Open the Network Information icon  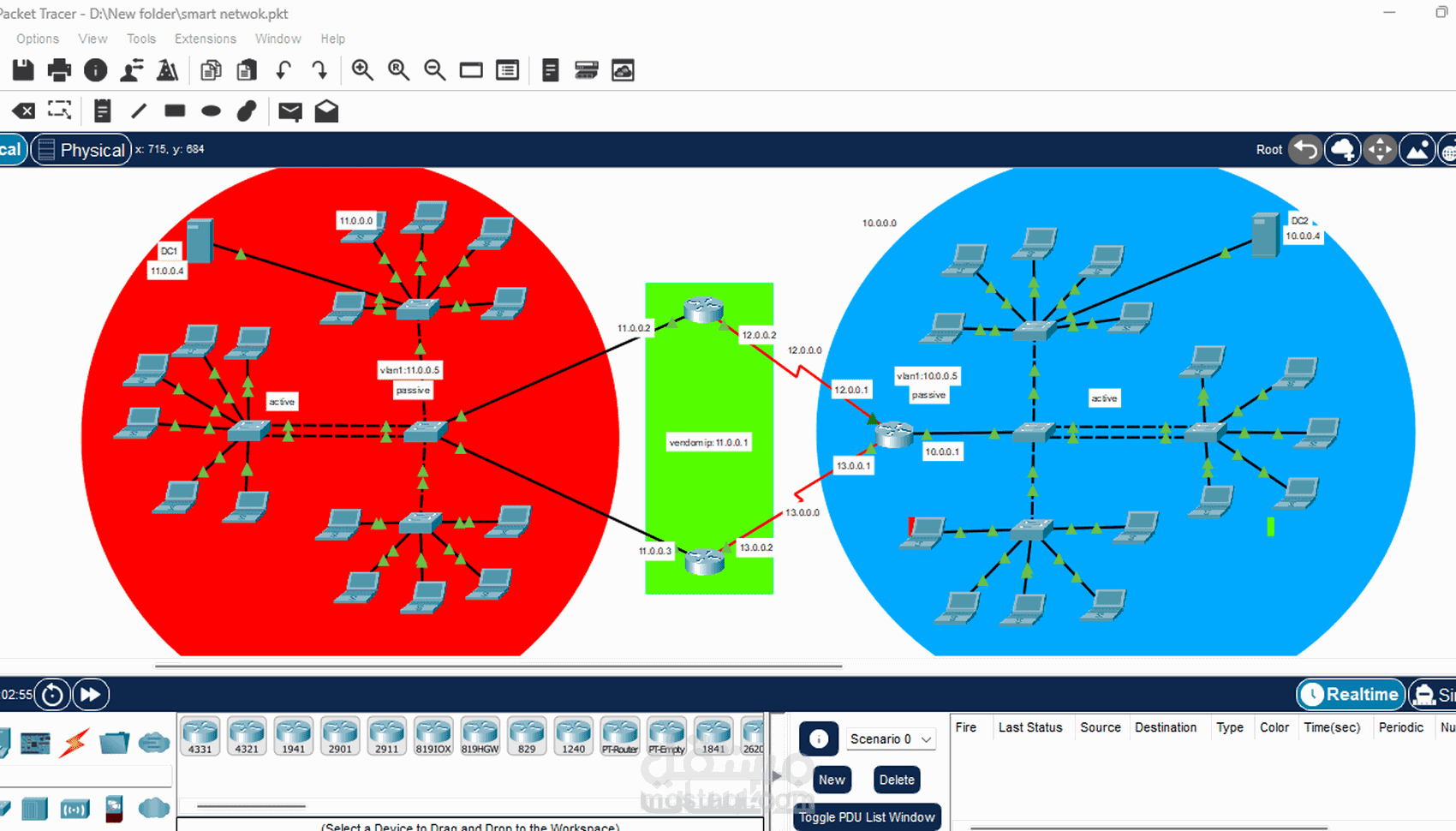click(96, 70)
